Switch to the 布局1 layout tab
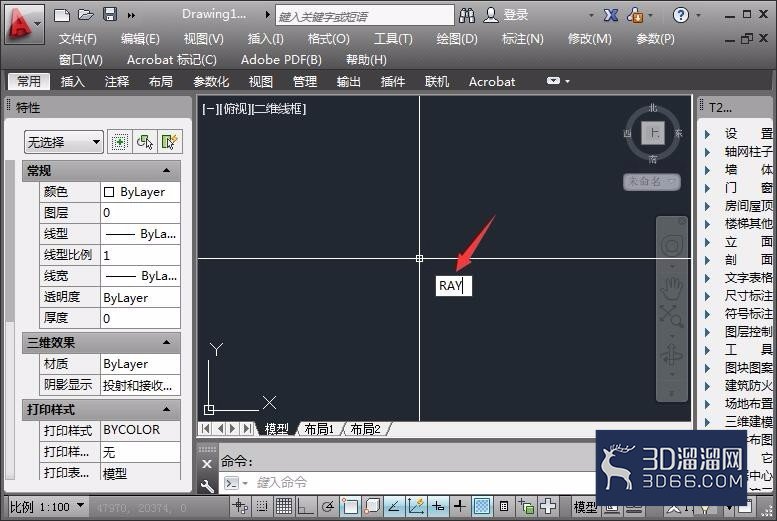777x521 pixels. 319,429
